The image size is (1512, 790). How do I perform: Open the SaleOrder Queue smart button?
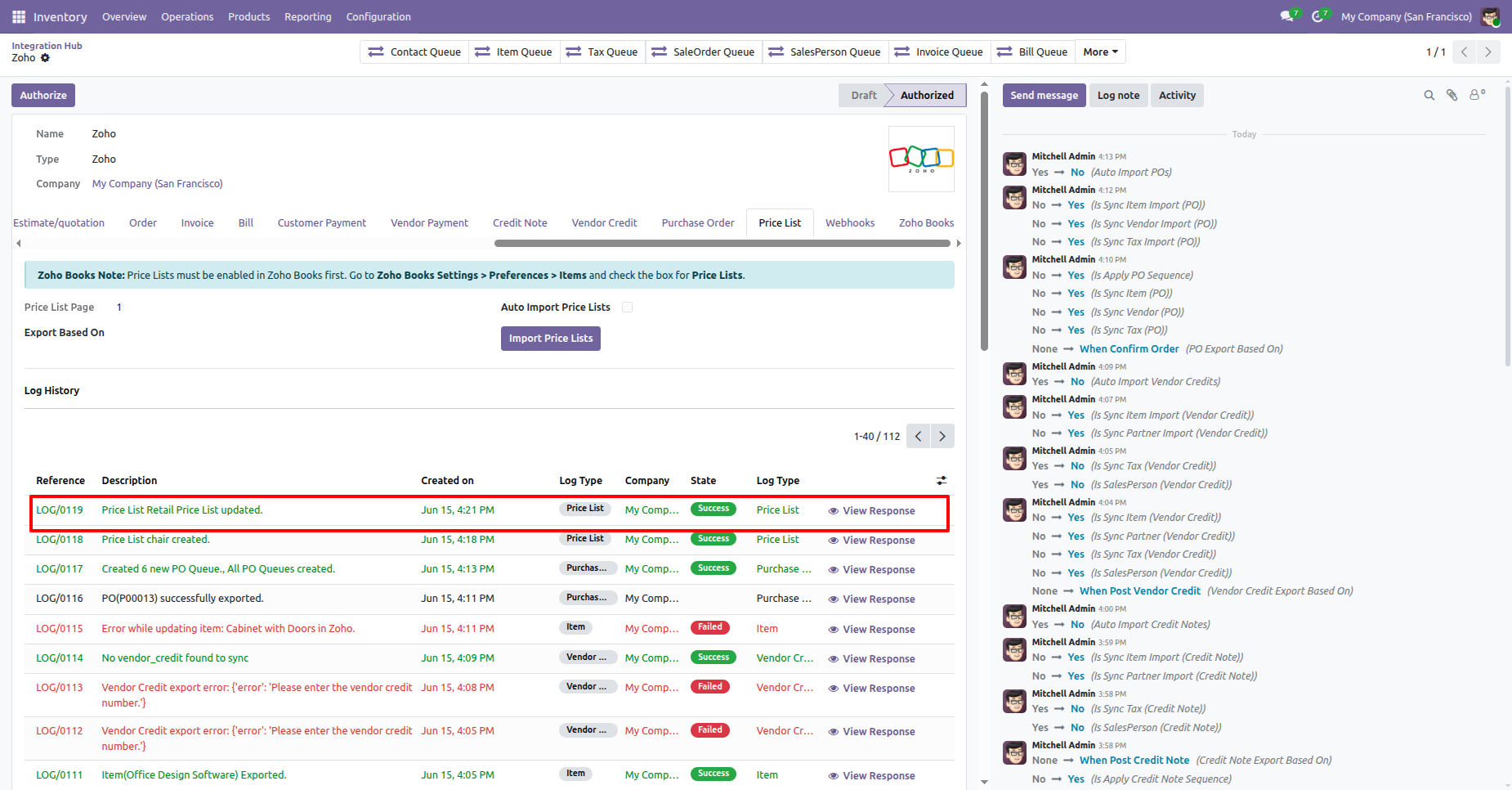(704, 52)
